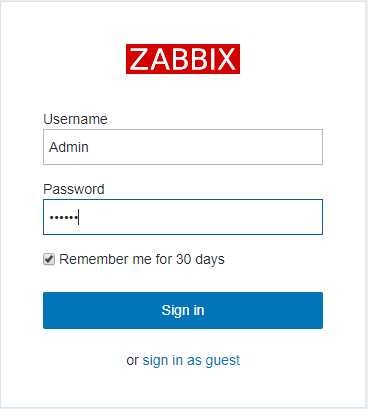The height and width of the screenshot is (409, 368).
Task: Click the Username label text
Action: click(75, 119)
